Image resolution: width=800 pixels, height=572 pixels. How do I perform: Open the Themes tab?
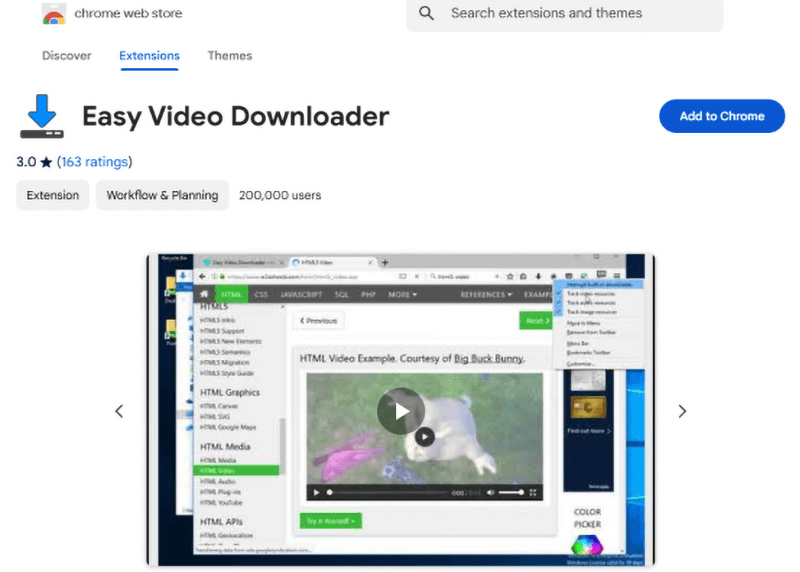(x=230, y=56)
